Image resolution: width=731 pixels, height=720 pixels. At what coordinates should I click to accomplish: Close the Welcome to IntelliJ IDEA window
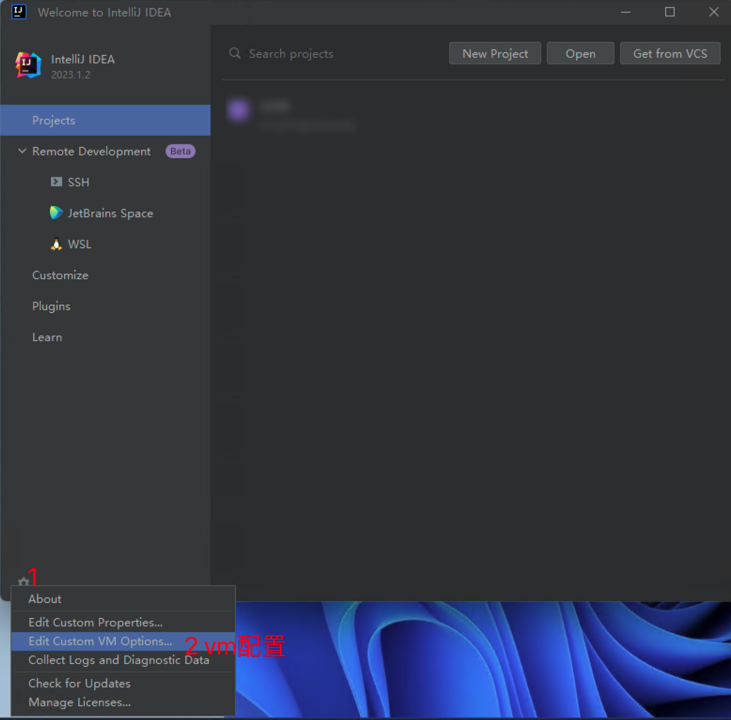pyautogui.click(x=713, y=12)
